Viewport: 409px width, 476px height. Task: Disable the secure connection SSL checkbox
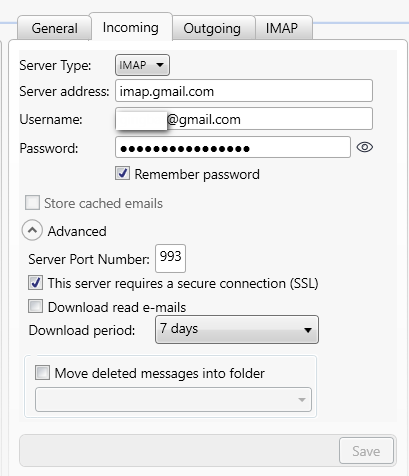coord(35,283)
